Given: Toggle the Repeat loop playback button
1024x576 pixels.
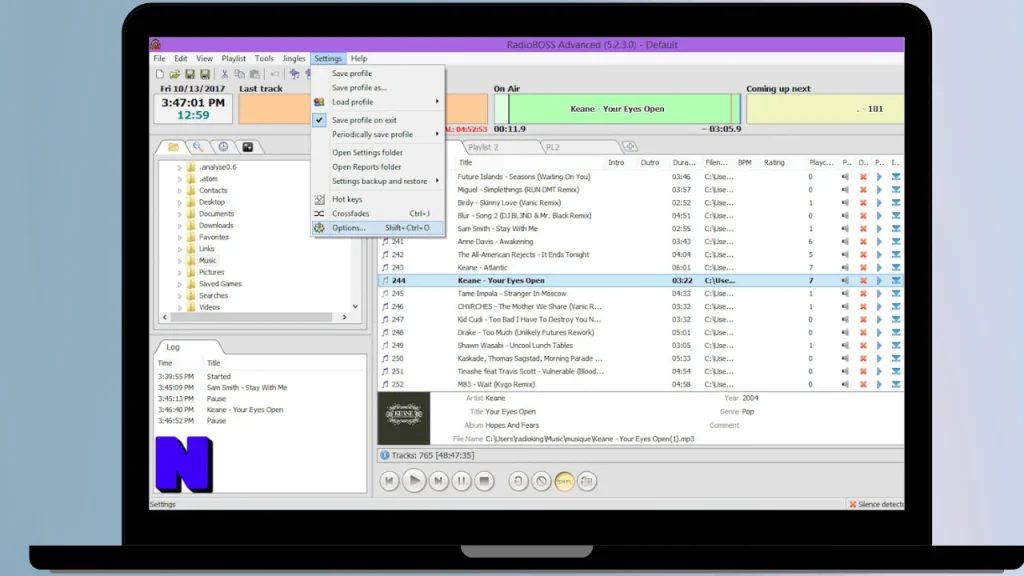Looking at the screenshot, I should tap(518, 481).
